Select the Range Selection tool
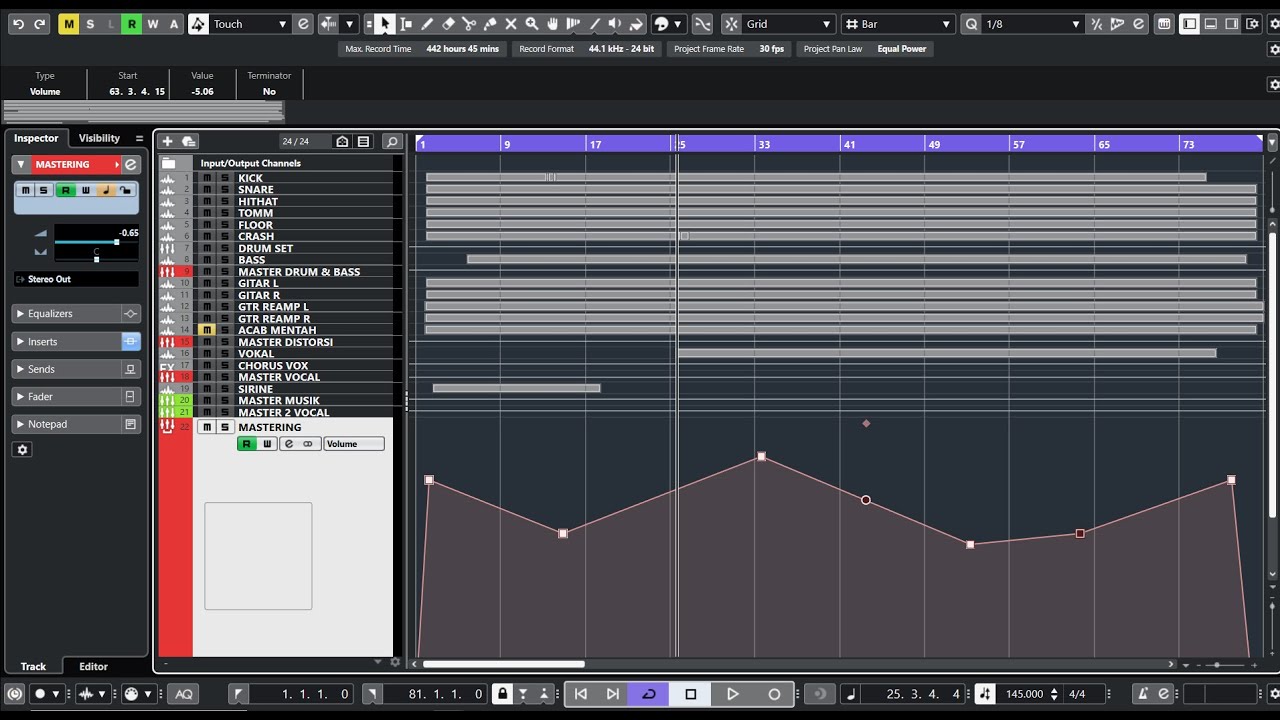Image resolution: width=1280 pixels, height=720 pixels. point(406,24)
